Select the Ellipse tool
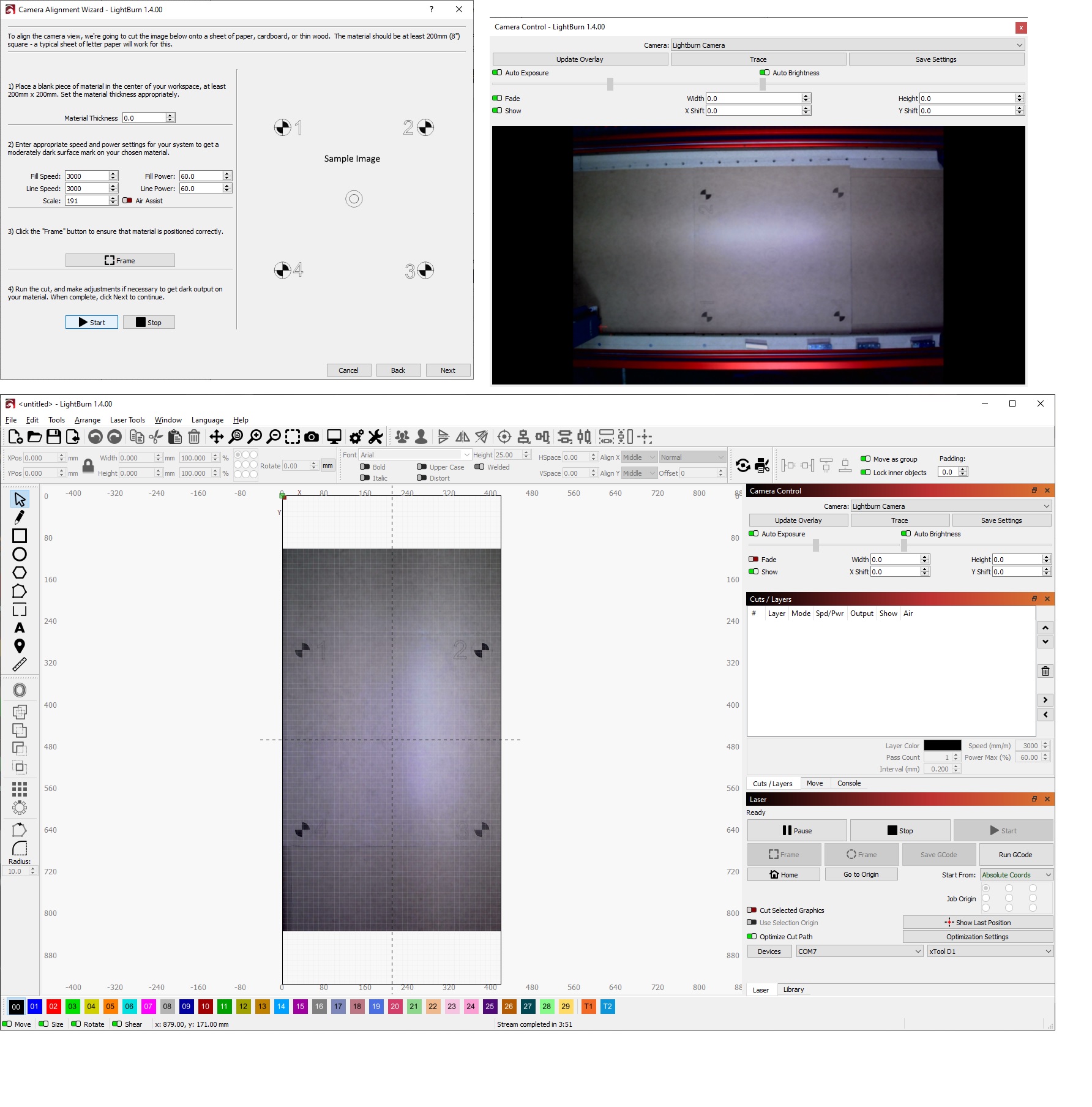1092x1107 pixels. [x=20, y=554]
